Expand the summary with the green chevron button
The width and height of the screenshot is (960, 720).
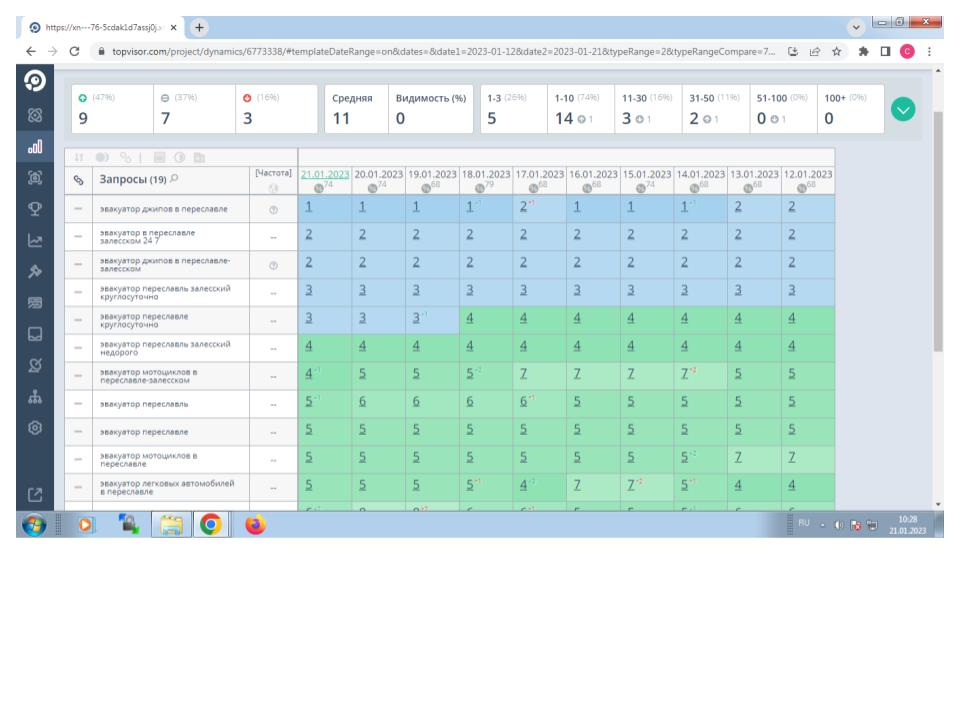(903, 110)
